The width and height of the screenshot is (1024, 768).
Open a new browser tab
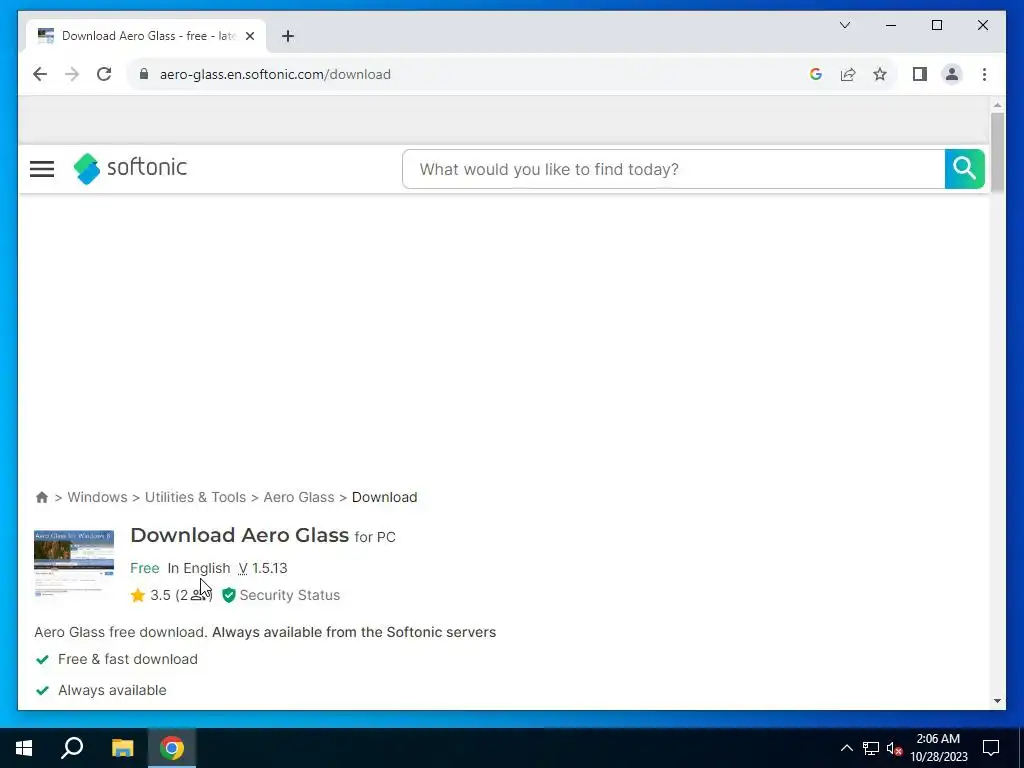pyautogui.click(x=287, y=36)
